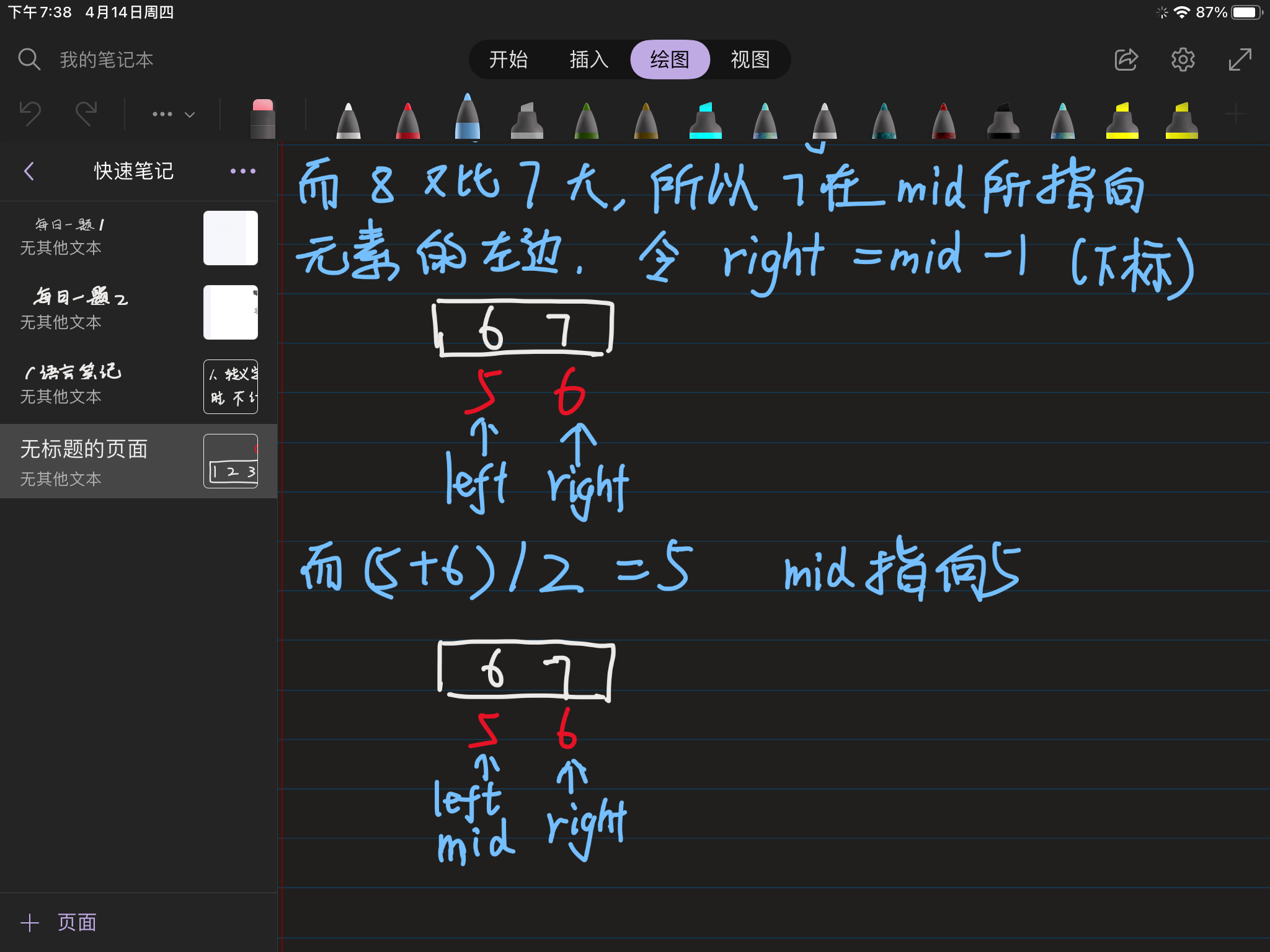1270x952 pixels.
Task: Search with the magnifying glass icon
Action: [x=29, y=59]
